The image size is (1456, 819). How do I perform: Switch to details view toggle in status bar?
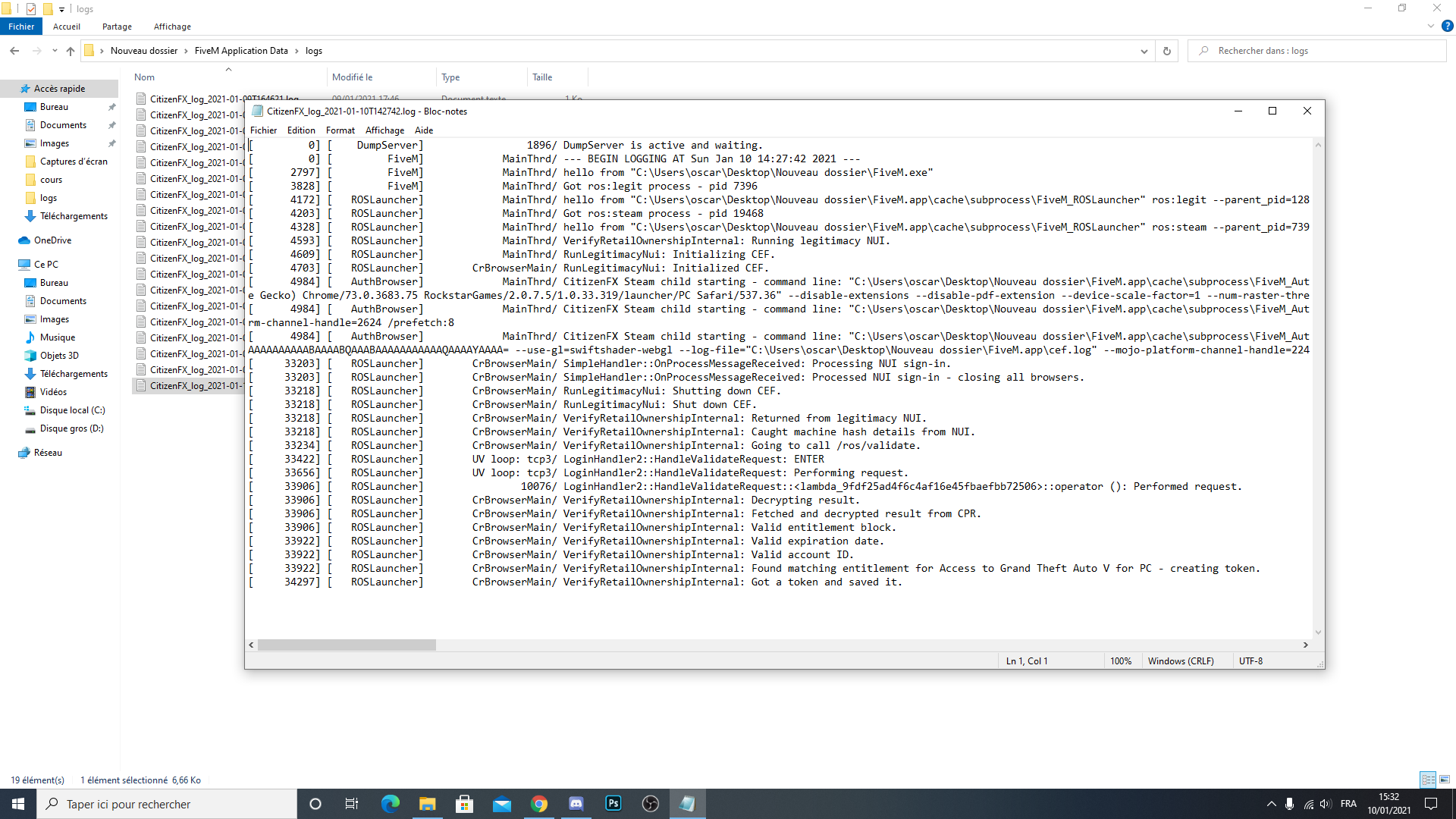coord(1428,780)
